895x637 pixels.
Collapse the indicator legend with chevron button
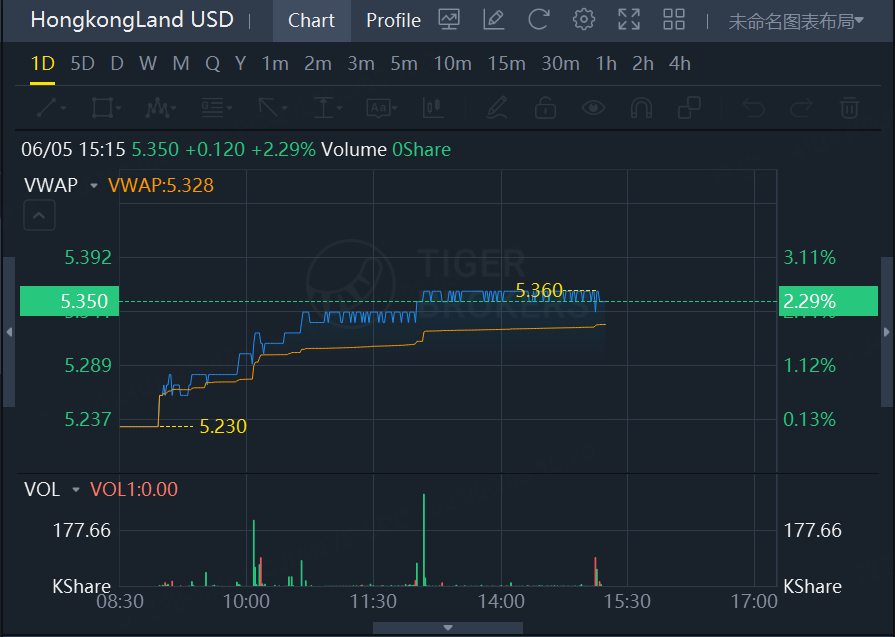click(x=39, y=215)
